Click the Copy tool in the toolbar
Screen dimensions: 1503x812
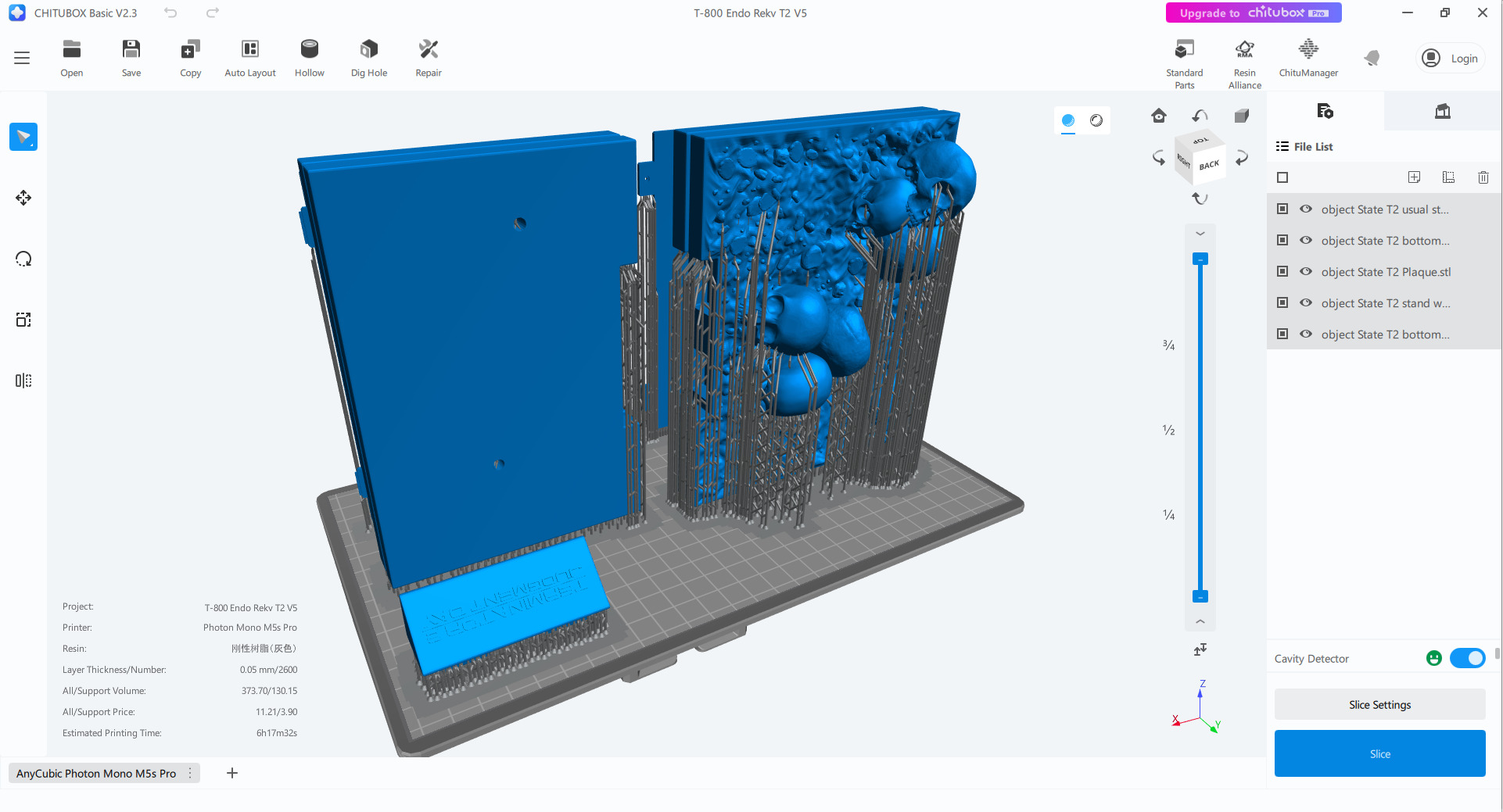[x=191, y=58]
